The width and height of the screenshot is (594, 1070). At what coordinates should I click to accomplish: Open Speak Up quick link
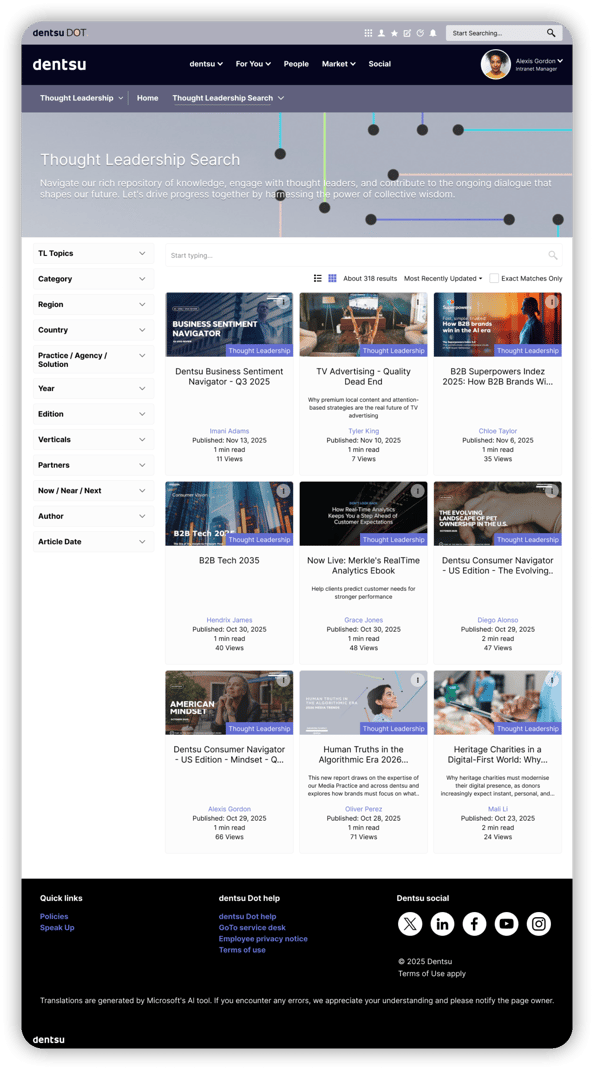[x=57, y=928]
